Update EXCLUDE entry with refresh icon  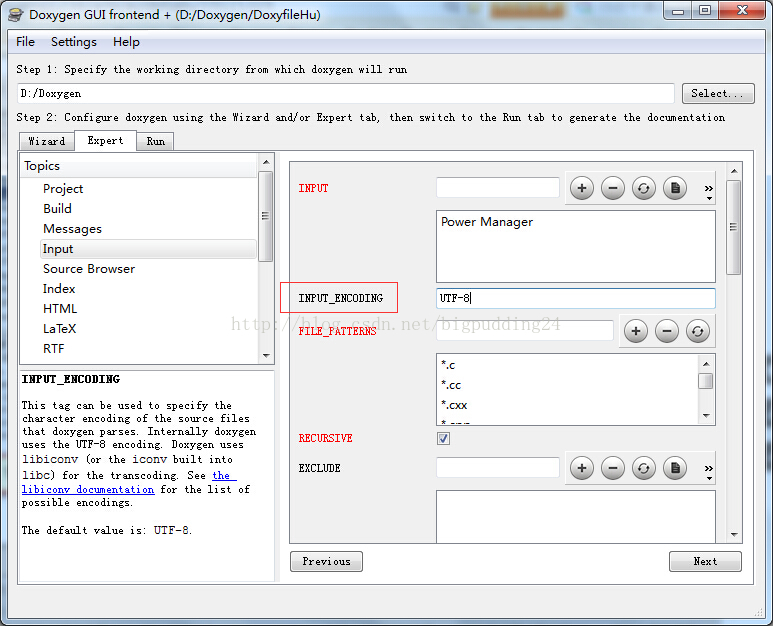[x=644, y=468]
